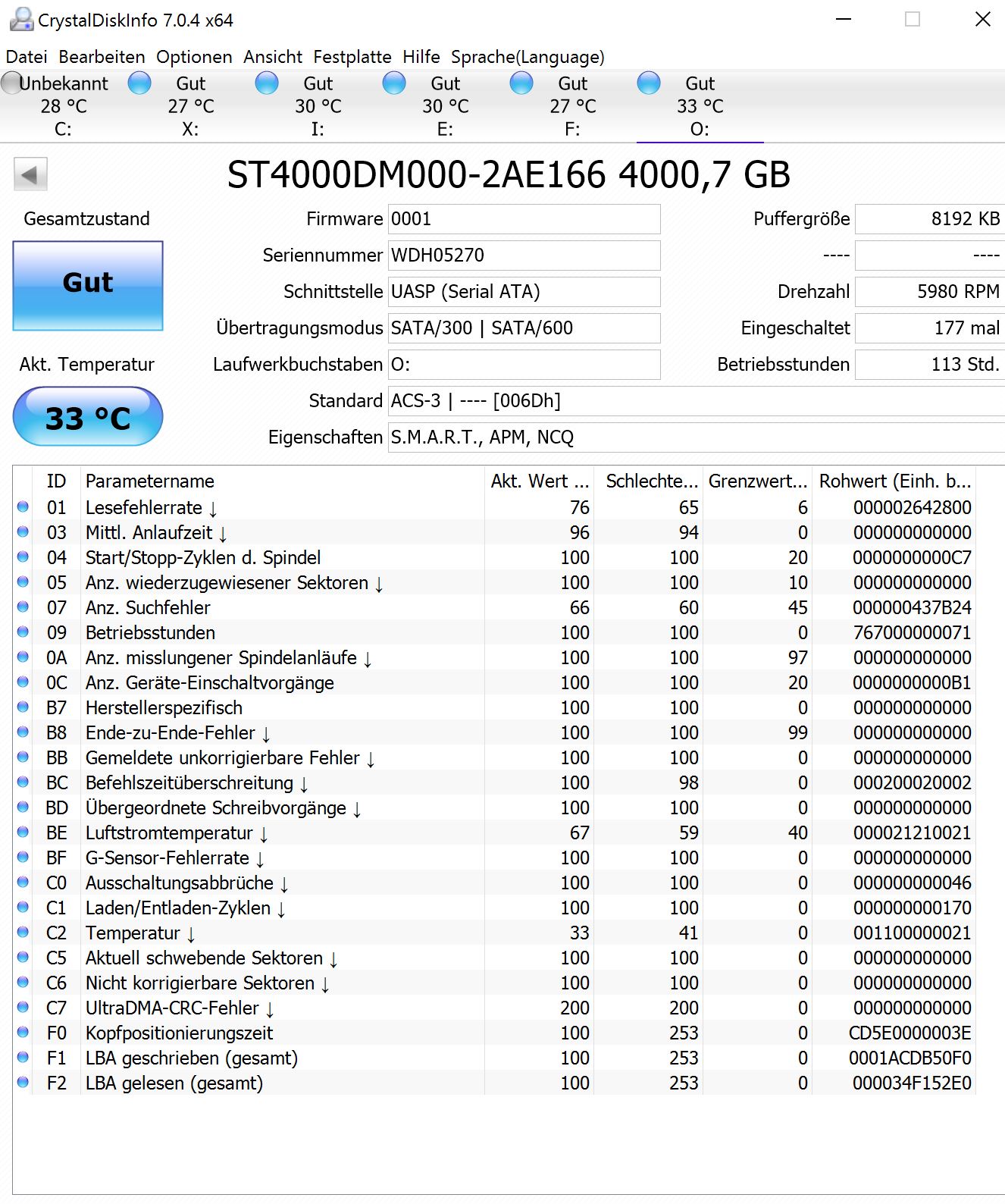Viewport: 1005px width, 1204px height.
Task: Click the CrystalDiskInfo app icon in title bar
Action: click(21, 20)
